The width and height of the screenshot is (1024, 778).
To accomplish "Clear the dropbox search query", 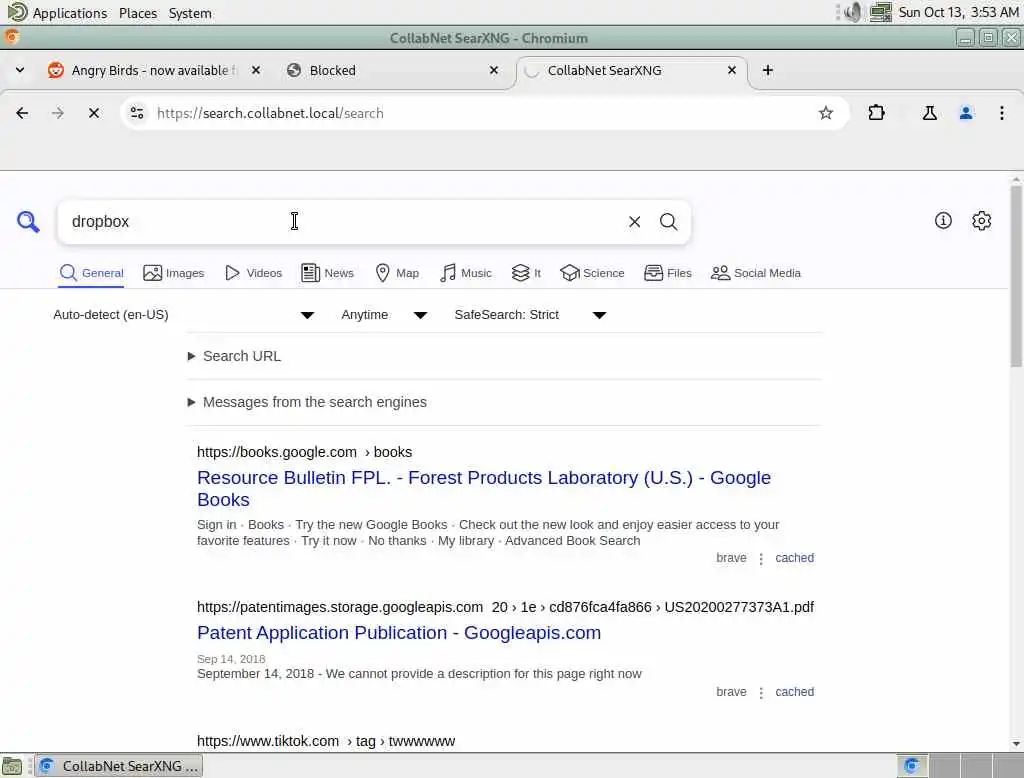I will [634, 222].
